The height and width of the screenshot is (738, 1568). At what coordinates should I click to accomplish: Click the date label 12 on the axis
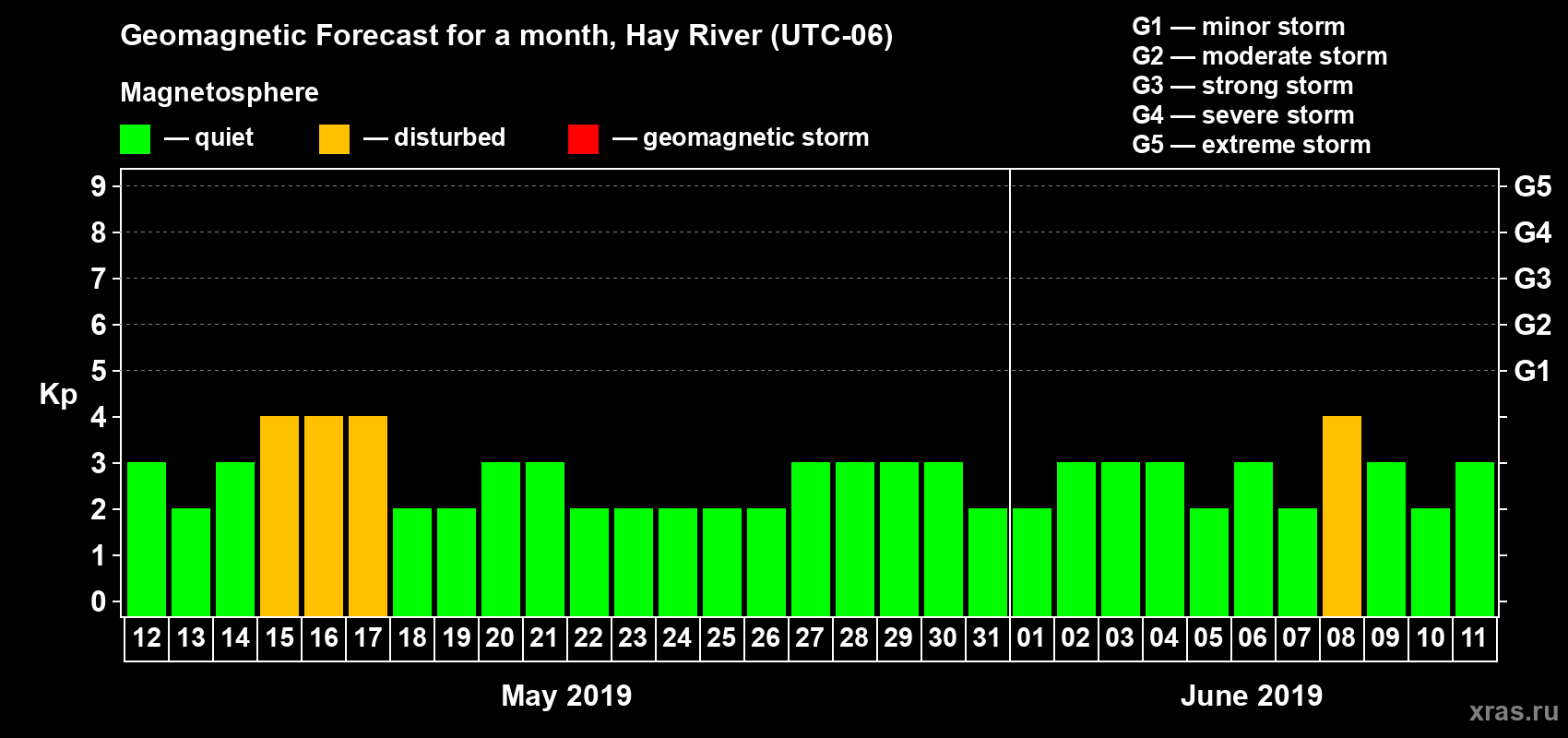point(147,637)
